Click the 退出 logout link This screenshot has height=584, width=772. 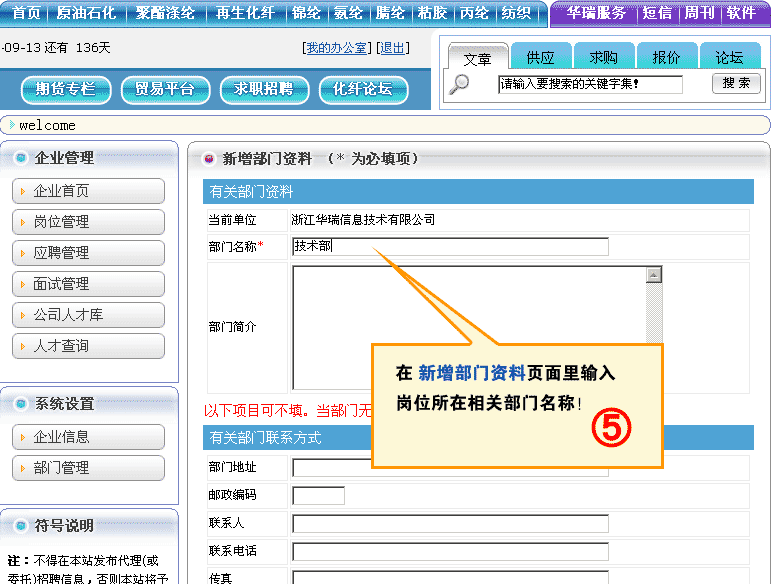point(393,48)
